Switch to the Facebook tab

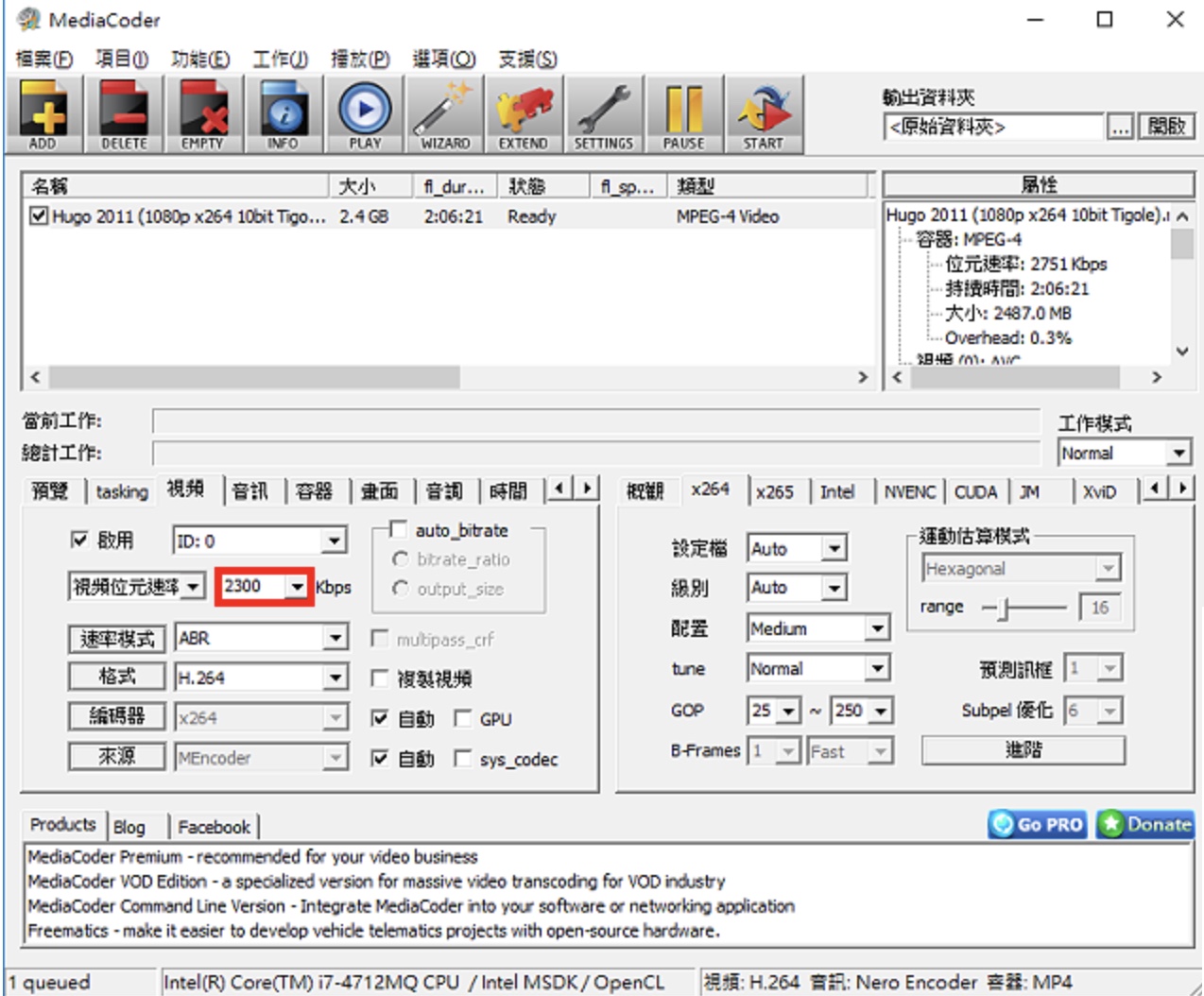214,827
